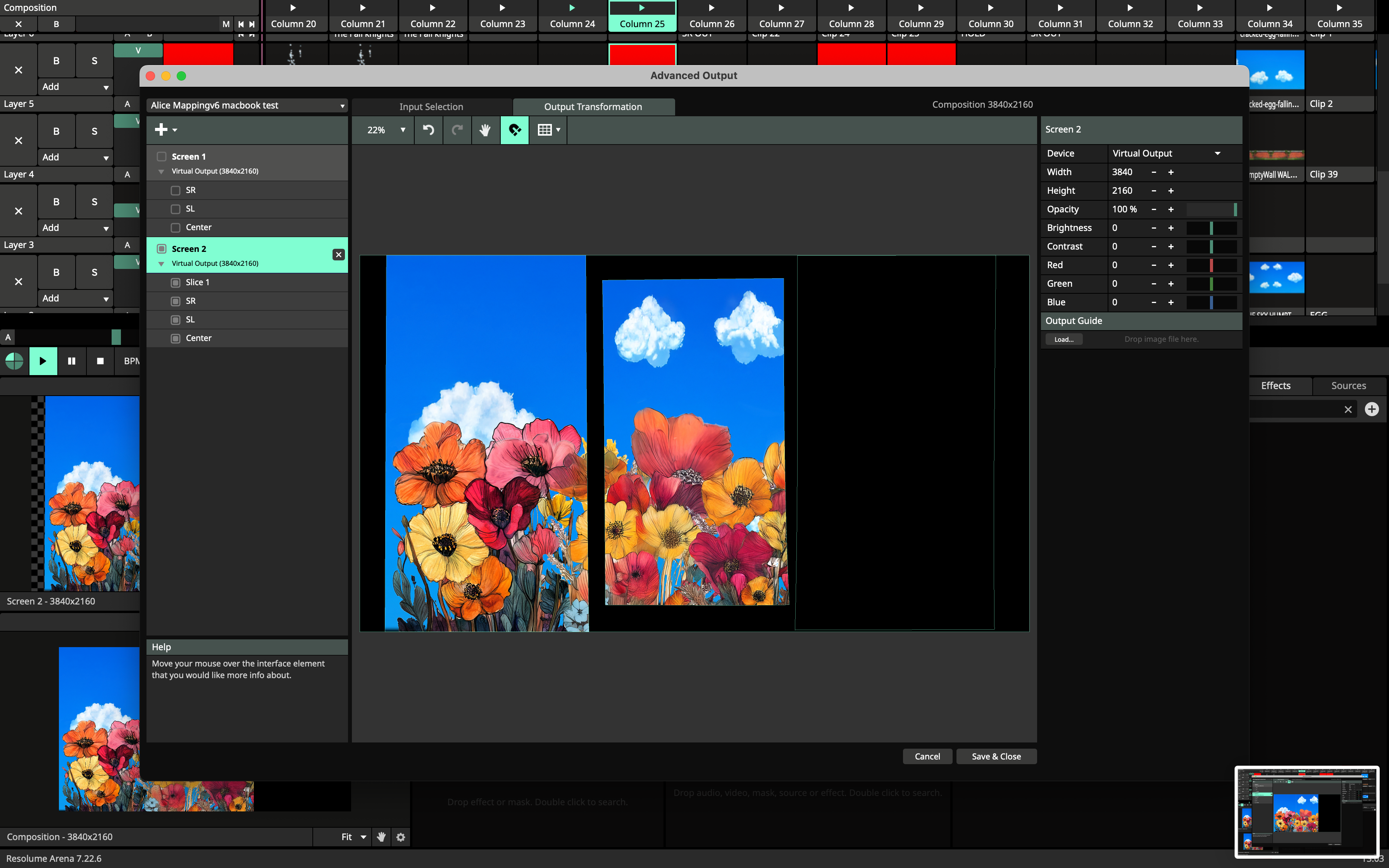Open Alice Mappingv6 macbook test preset dropdown
1389x868 pixels.
tap(247, 106)
